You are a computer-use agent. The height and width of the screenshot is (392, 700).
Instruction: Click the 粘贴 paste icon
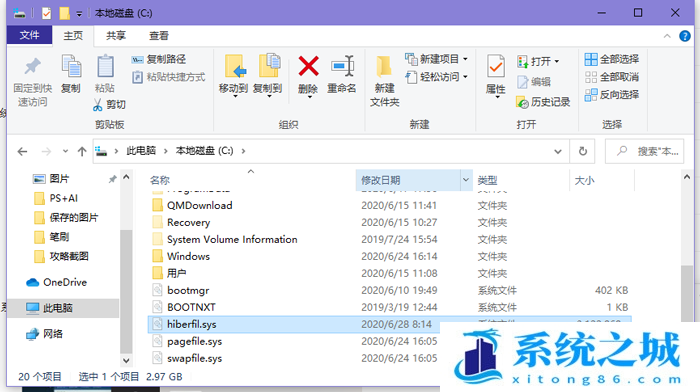(x=105, y=67)
